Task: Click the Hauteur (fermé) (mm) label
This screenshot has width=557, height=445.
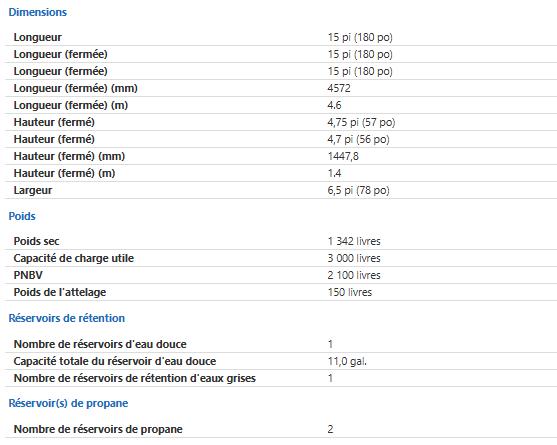Action: click(x=69, y=156)
